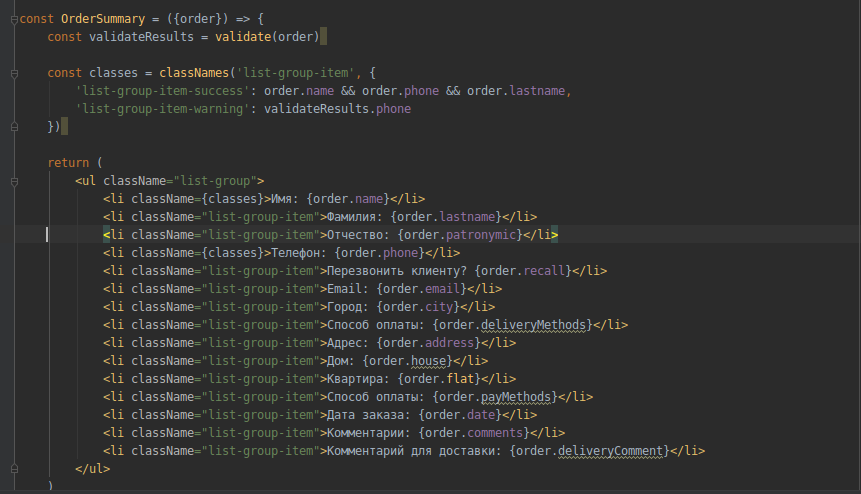Click the 'validateResults' variable declaration
The height and width of the screenshot is (494, 861).
(141, 37)
